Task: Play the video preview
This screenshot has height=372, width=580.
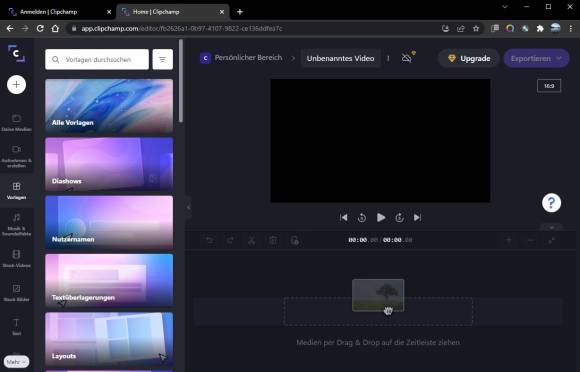Action: pyautogui.click(x=381, y=217)
